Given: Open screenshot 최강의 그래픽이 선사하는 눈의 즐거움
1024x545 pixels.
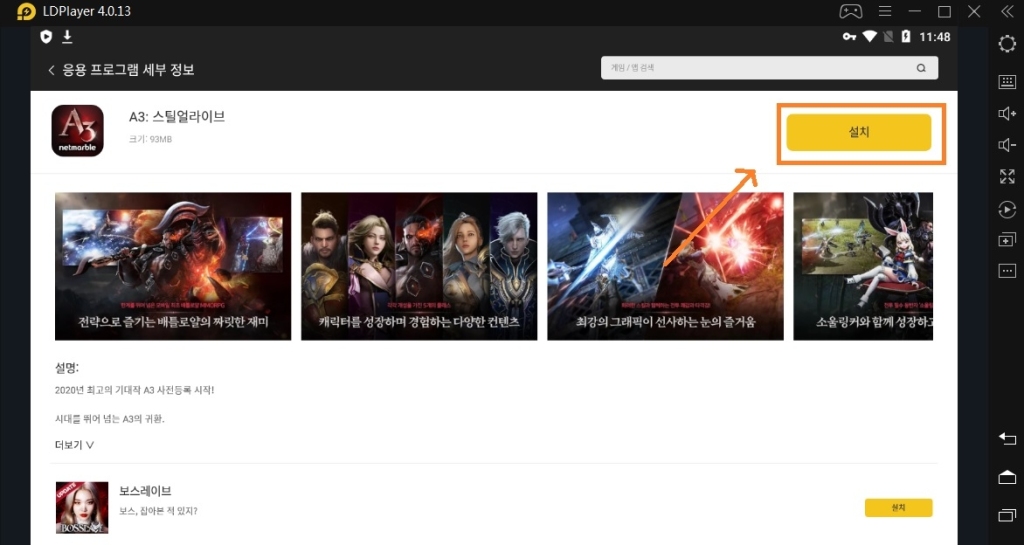Looking at the screenshot, I should coord(665,266).
